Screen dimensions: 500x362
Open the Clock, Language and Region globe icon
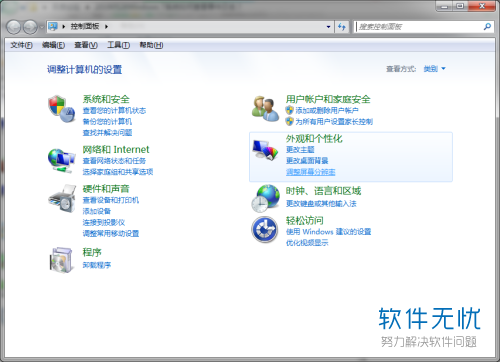pyautogui.click(x=266, y=198)
